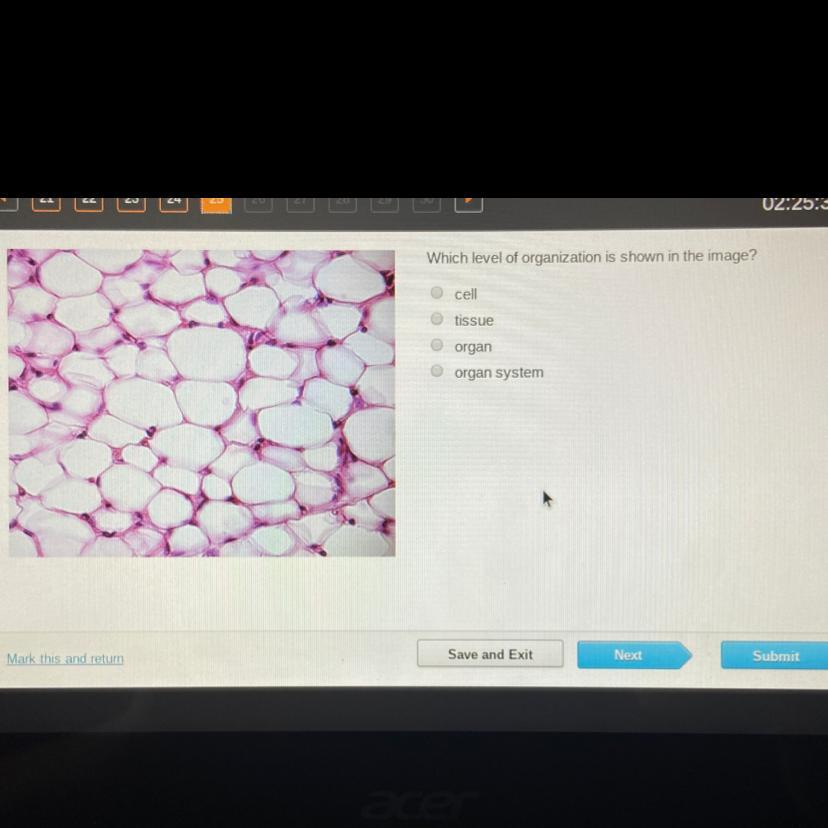Pick the organ radio button
The height and width of the screenshot is (828, 828).
point(437,345)
